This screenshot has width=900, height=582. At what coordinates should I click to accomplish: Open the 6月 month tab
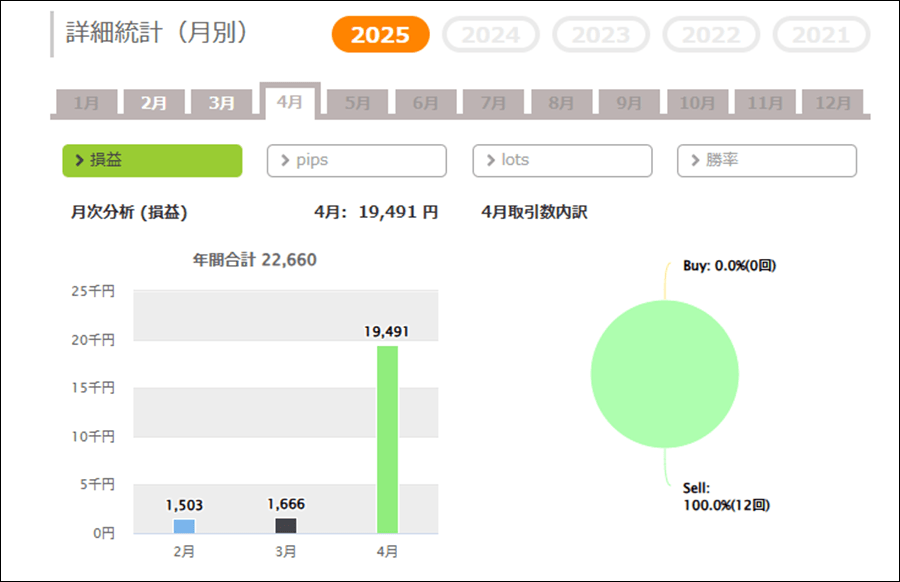(426, 102)
